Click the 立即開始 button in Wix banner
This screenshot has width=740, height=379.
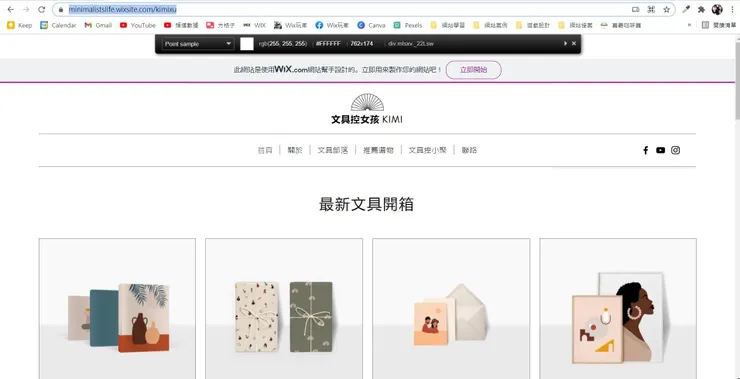click(x=473, y=70)
